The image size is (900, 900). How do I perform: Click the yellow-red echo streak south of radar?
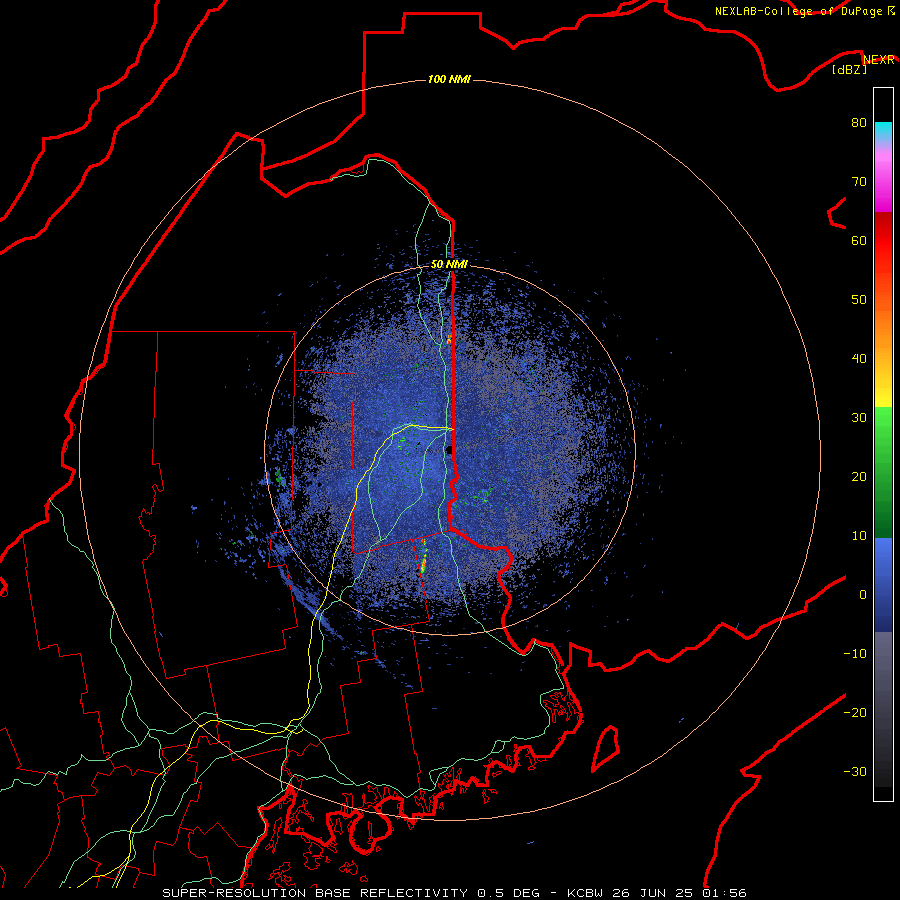424,557
